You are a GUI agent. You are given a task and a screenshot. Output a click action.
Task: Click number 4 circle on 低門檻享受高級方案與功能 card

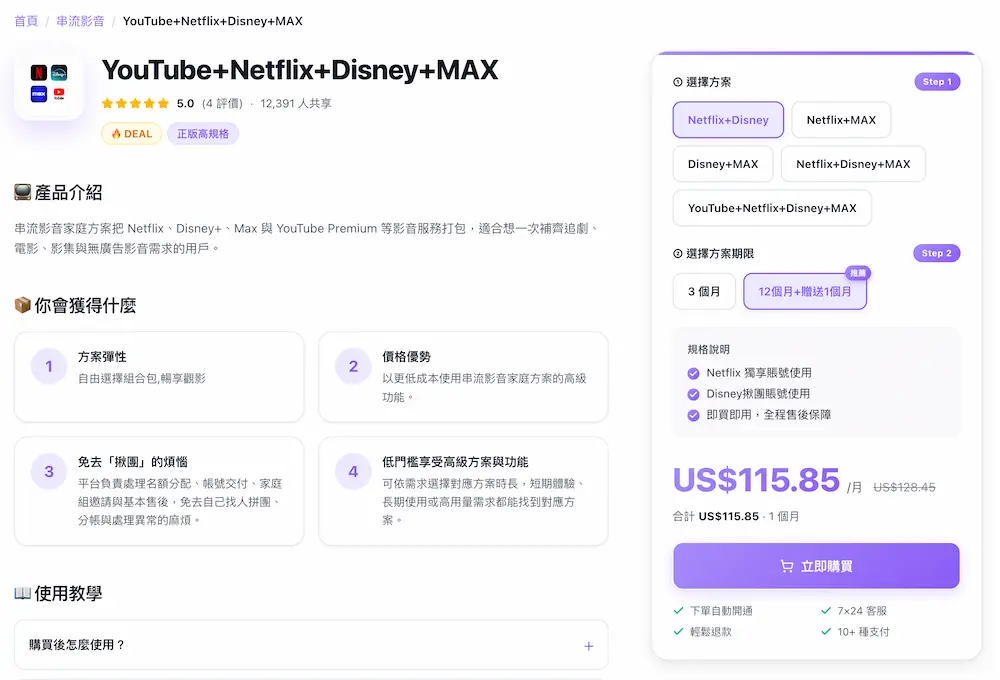point(353,471)
